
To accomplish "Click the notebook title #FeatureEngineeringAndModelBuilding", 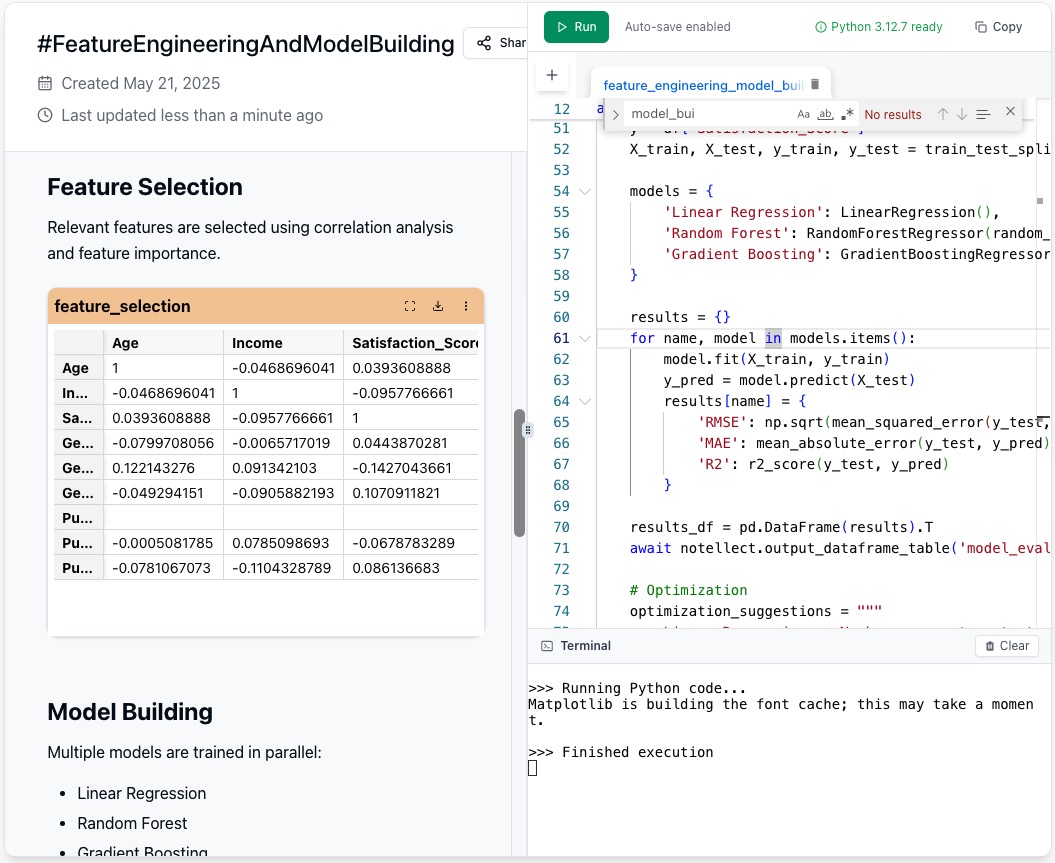I will [x=246, y=44].
